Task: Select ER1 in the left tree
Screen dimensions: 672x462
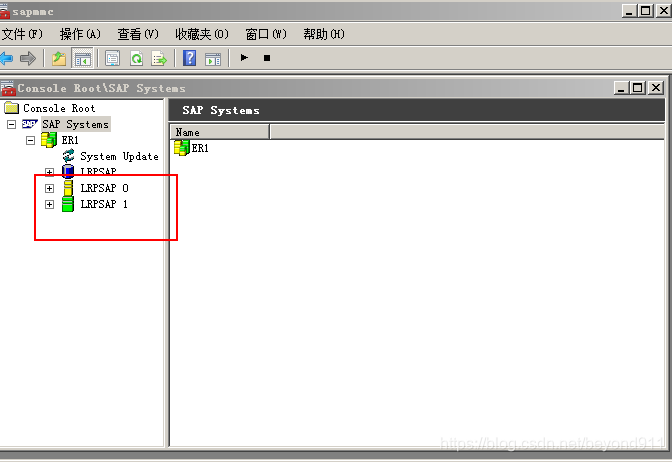Action: pos(70,140)
